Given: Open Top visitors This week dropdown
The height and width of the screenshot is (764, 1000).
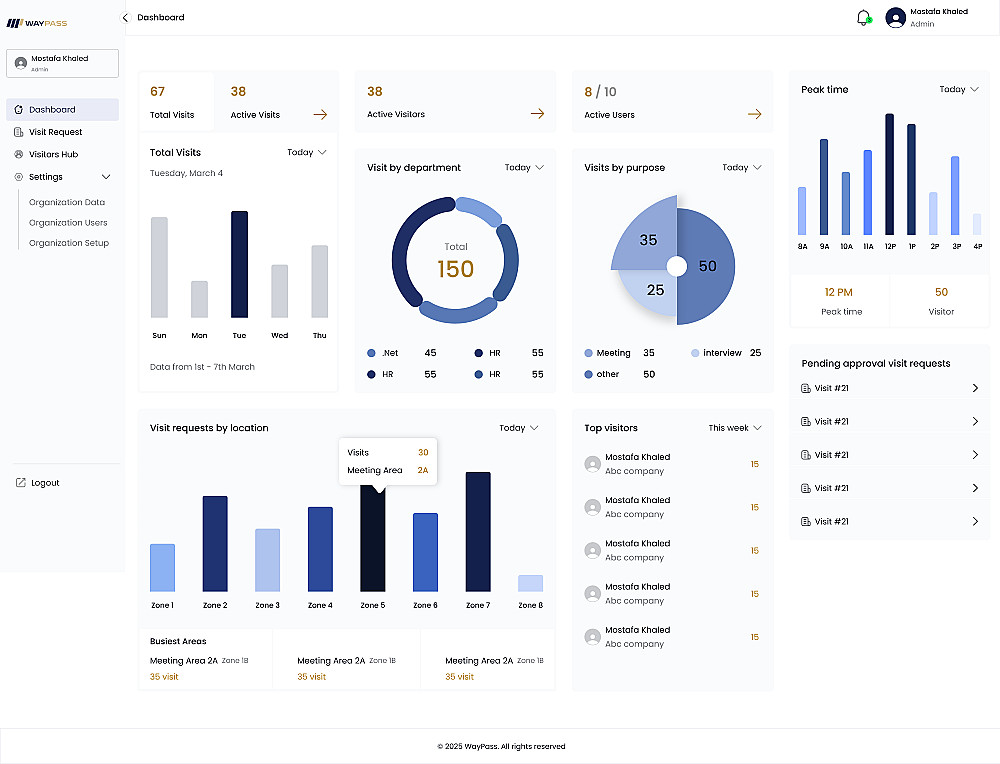Looking at the screenshot, I should pyautogui.click(x=735, y=428).
